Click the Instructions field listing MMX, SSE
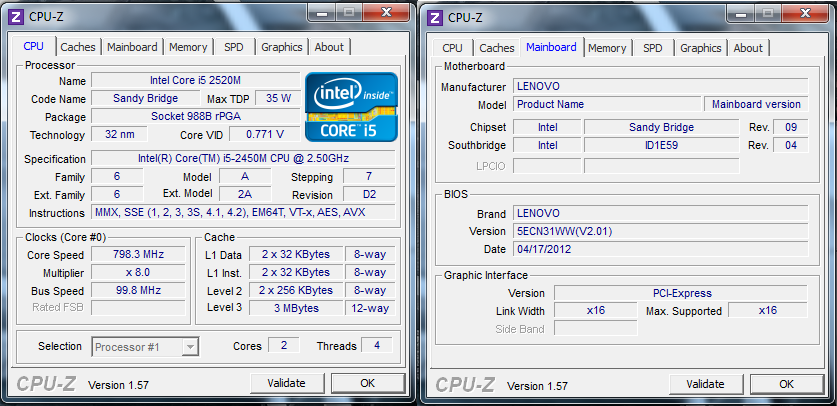Viewport: 837px width, 406px height. [243, 212]
